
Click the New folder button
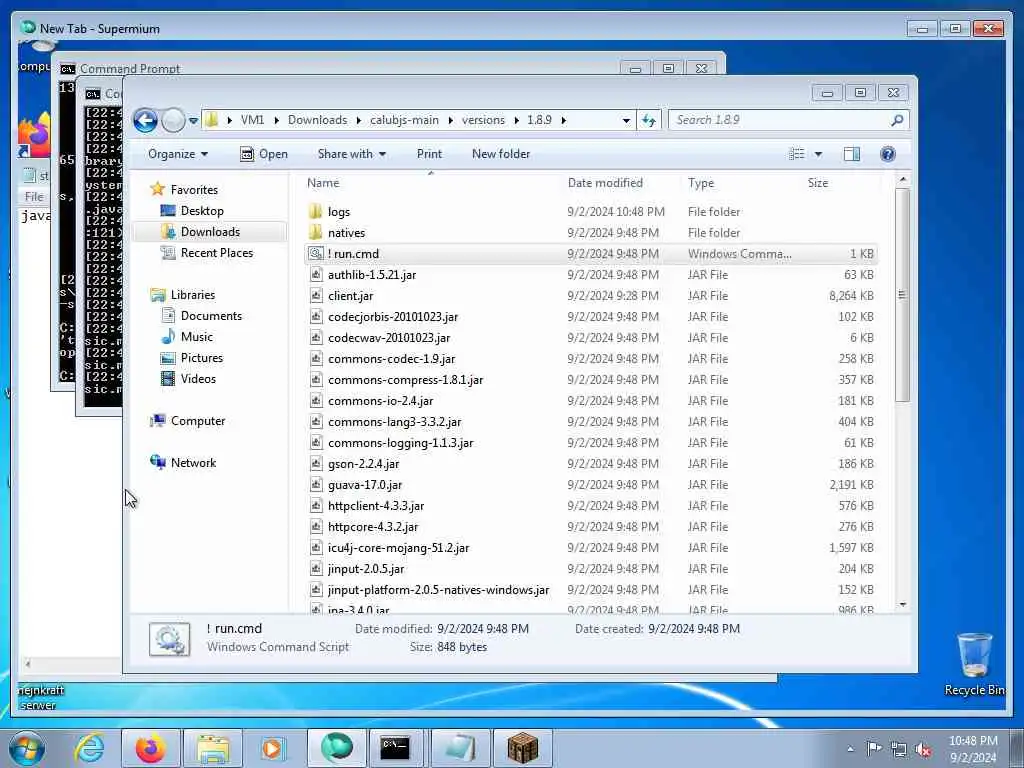tap(501, 154)
